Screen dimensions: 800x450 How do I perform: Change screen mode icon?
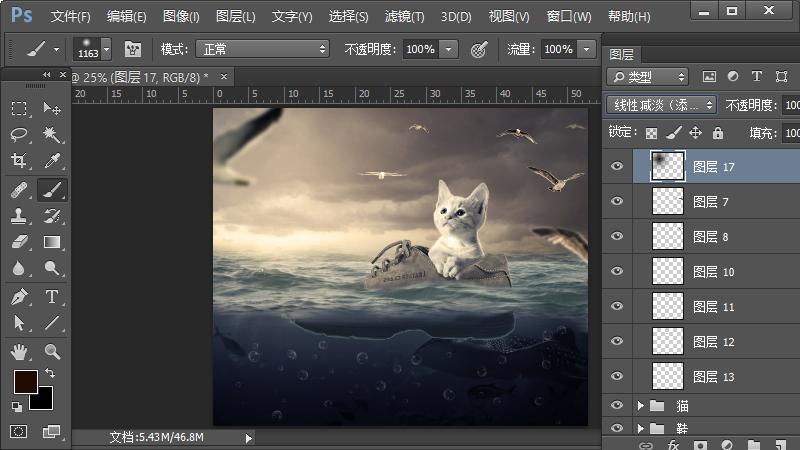click(51, 432)
